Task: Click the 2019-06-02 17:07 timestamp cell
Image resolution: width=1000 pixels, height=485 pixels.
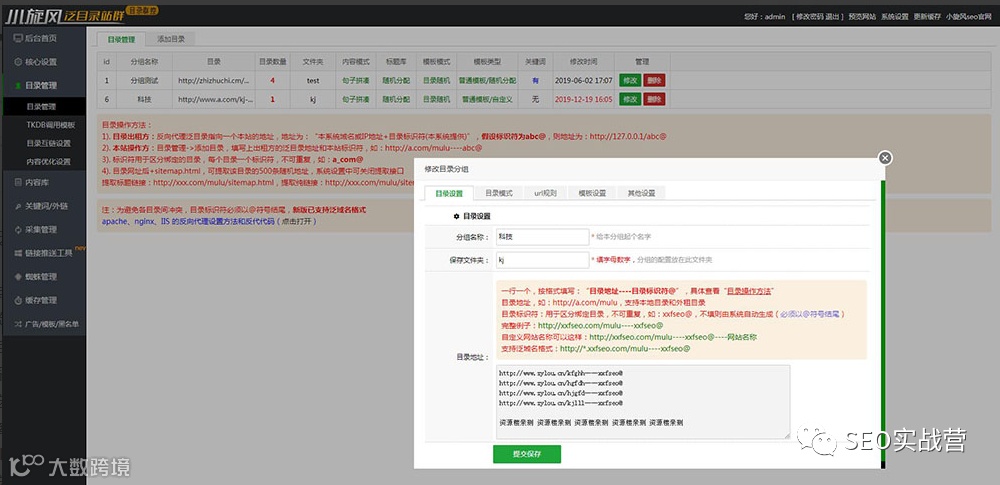Action: pos(584,80)
